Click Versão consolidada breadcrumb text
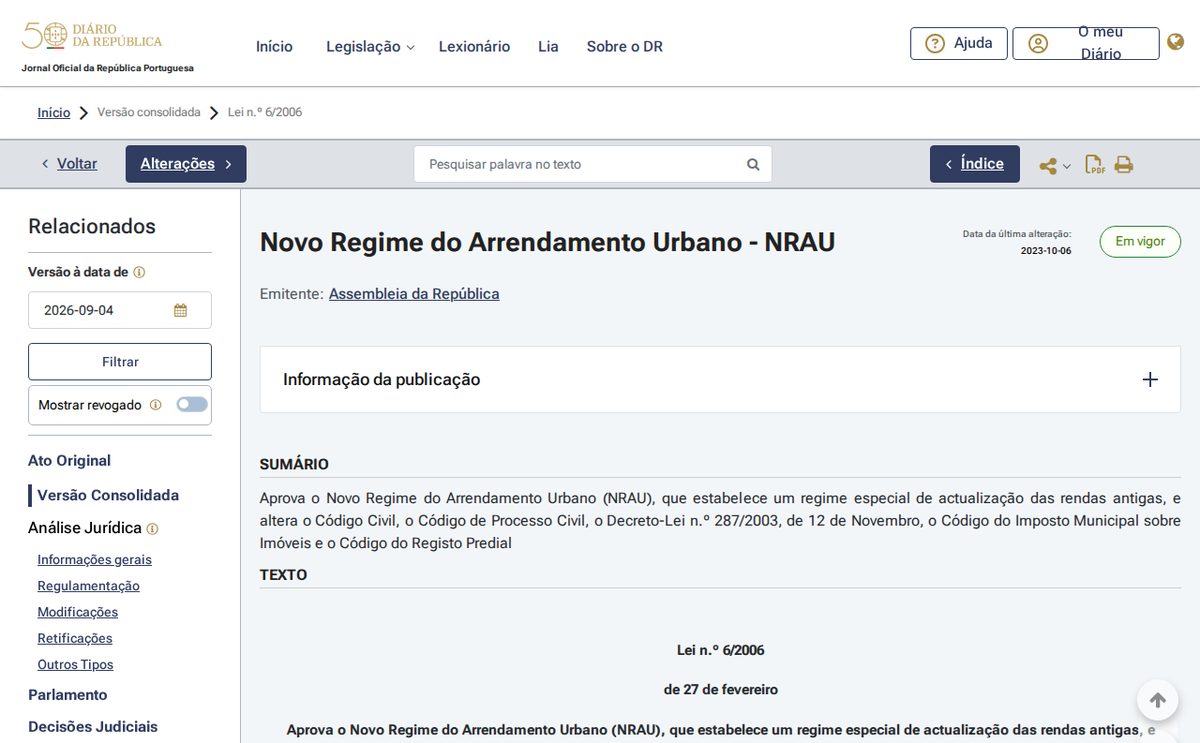The width and height of the screenshot is (1200, 743). [149, 112]
